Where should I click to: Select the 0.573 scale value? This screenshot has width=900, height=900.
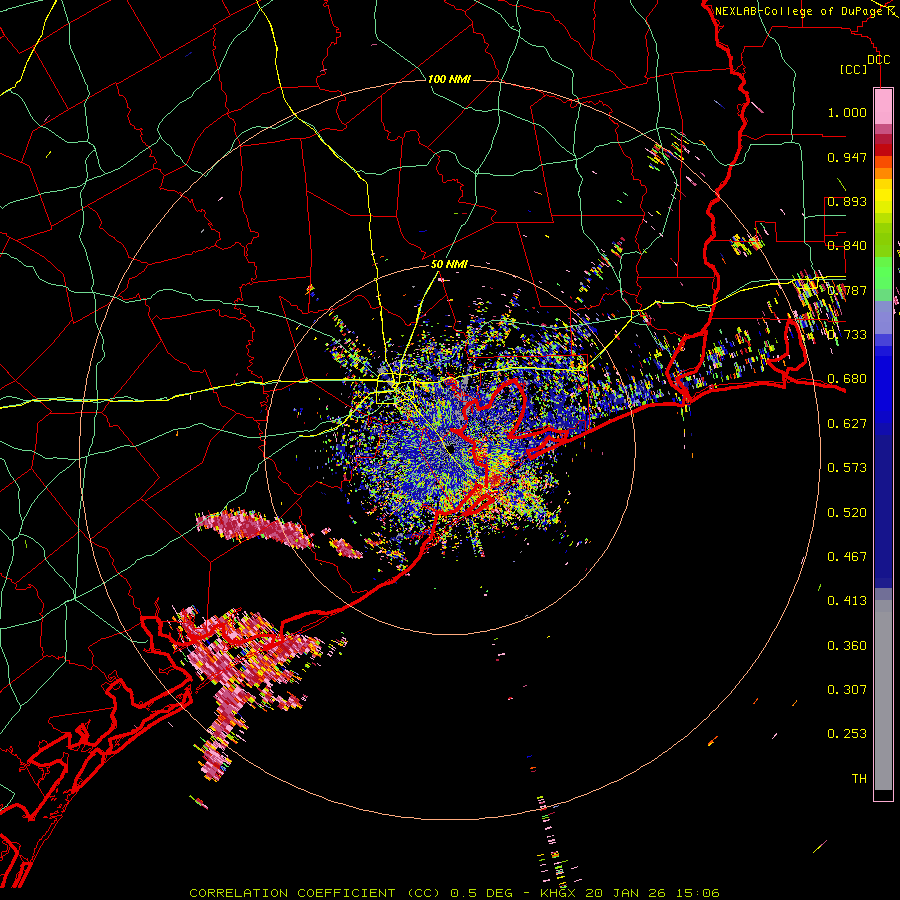[x=847, y=468]
